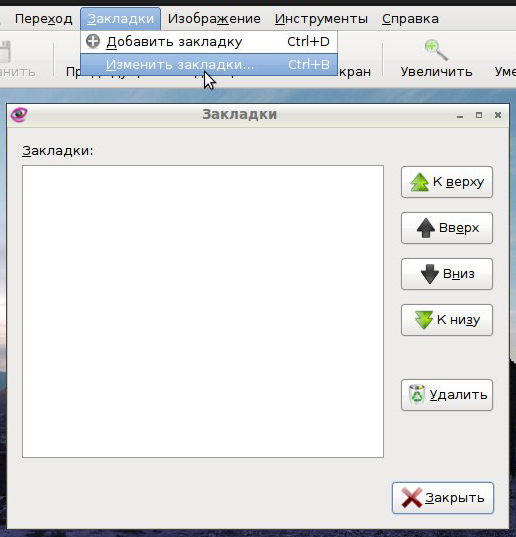
Task: Close the Закладки menu in menu bar
Action: point(121,18)
